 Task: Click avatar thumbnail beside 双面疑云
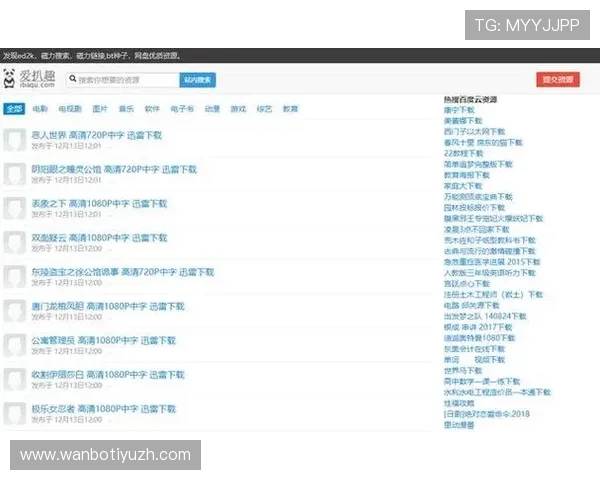[x=15, y=242]
